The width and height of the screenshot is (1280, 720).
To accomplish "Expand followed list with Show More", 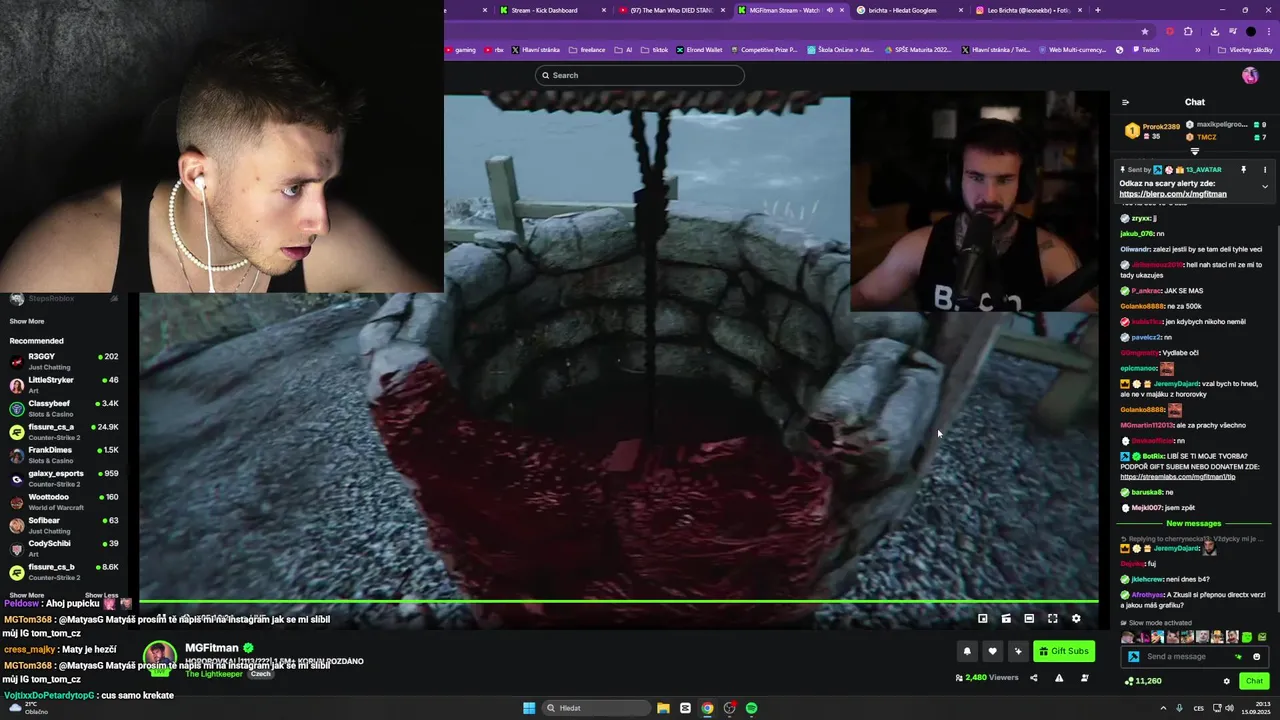I will [27, 321].
